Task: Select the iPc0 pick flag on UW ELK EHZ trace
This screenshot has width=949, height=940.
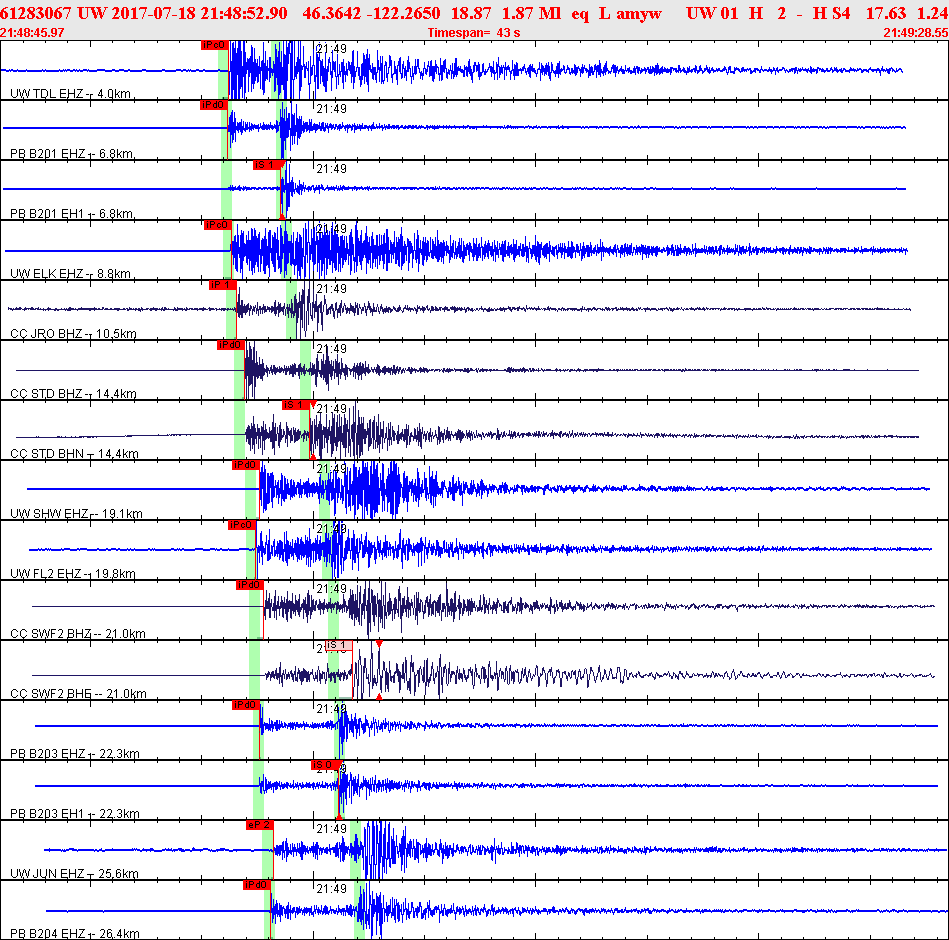Action: pyautogui.click(x=217, y=225)
